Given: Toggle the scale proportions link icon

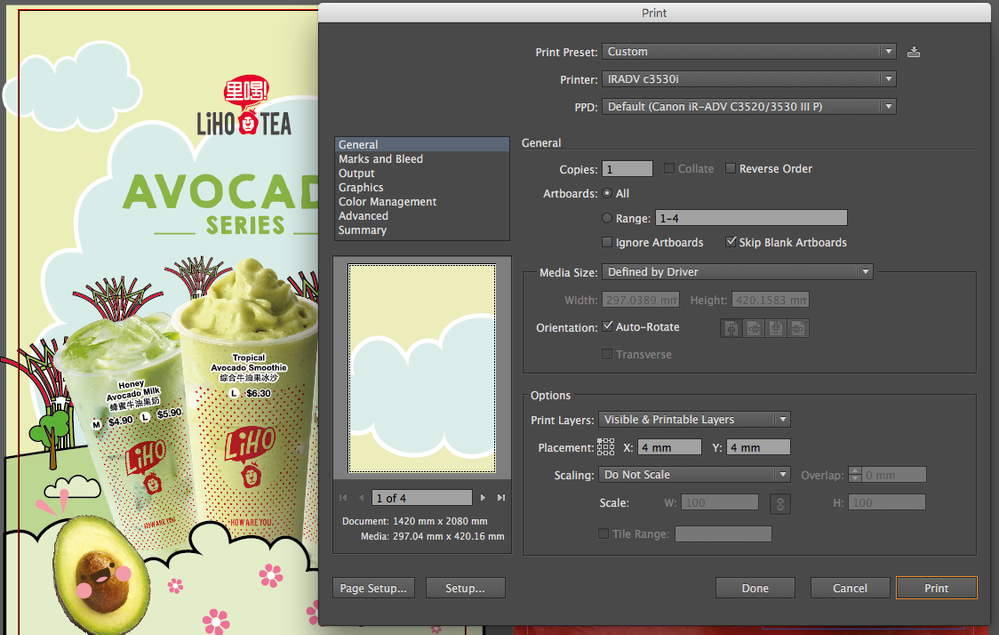Looking at the screenshot, I should (x=780, y=503).
